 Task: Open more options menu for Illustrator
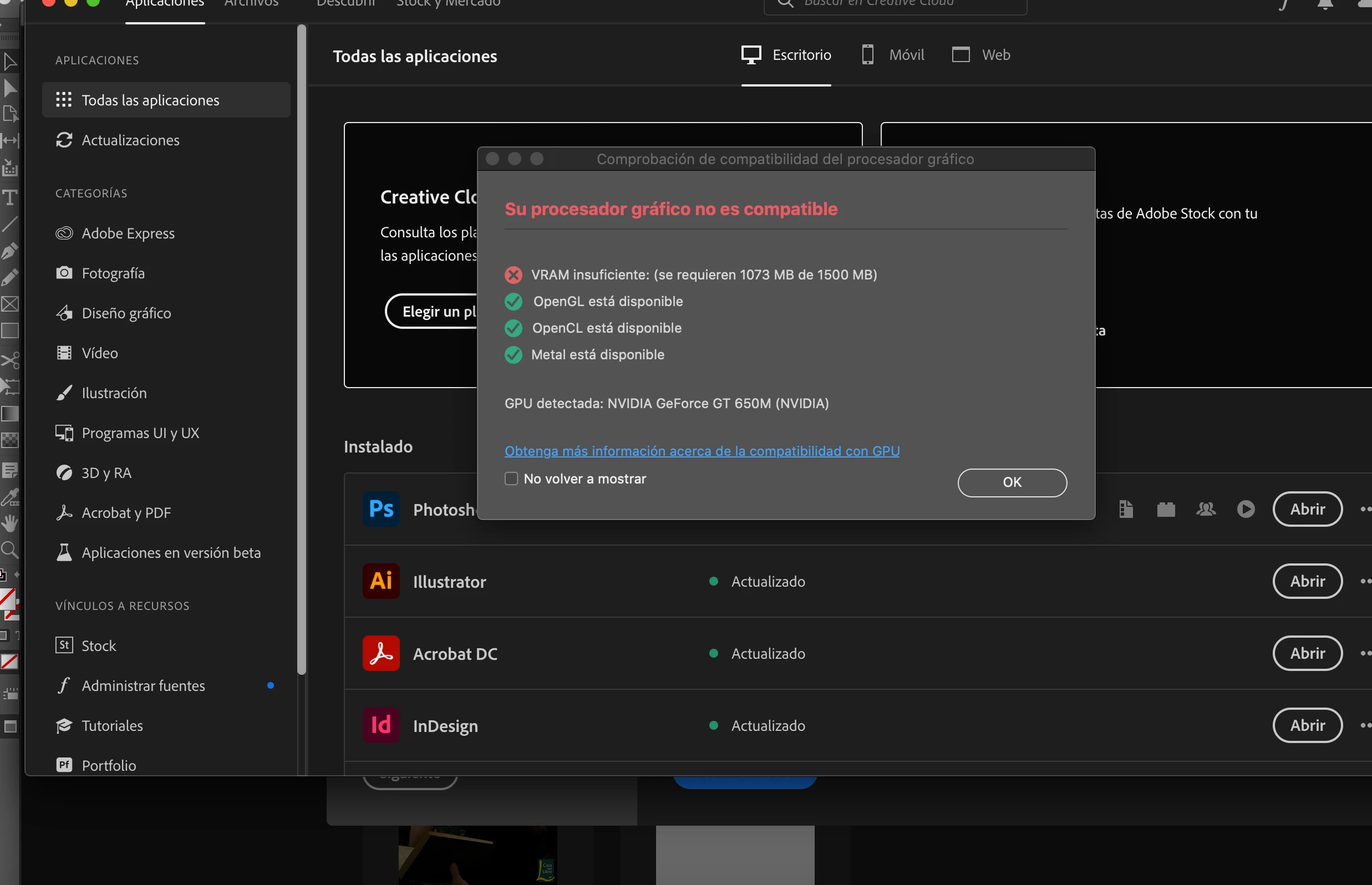(x=1365, y=581)
